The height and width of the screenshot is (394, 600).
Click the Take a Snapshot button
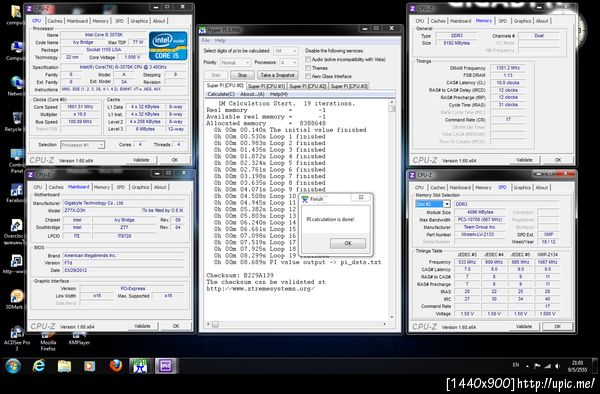click(x=277, y=75)
